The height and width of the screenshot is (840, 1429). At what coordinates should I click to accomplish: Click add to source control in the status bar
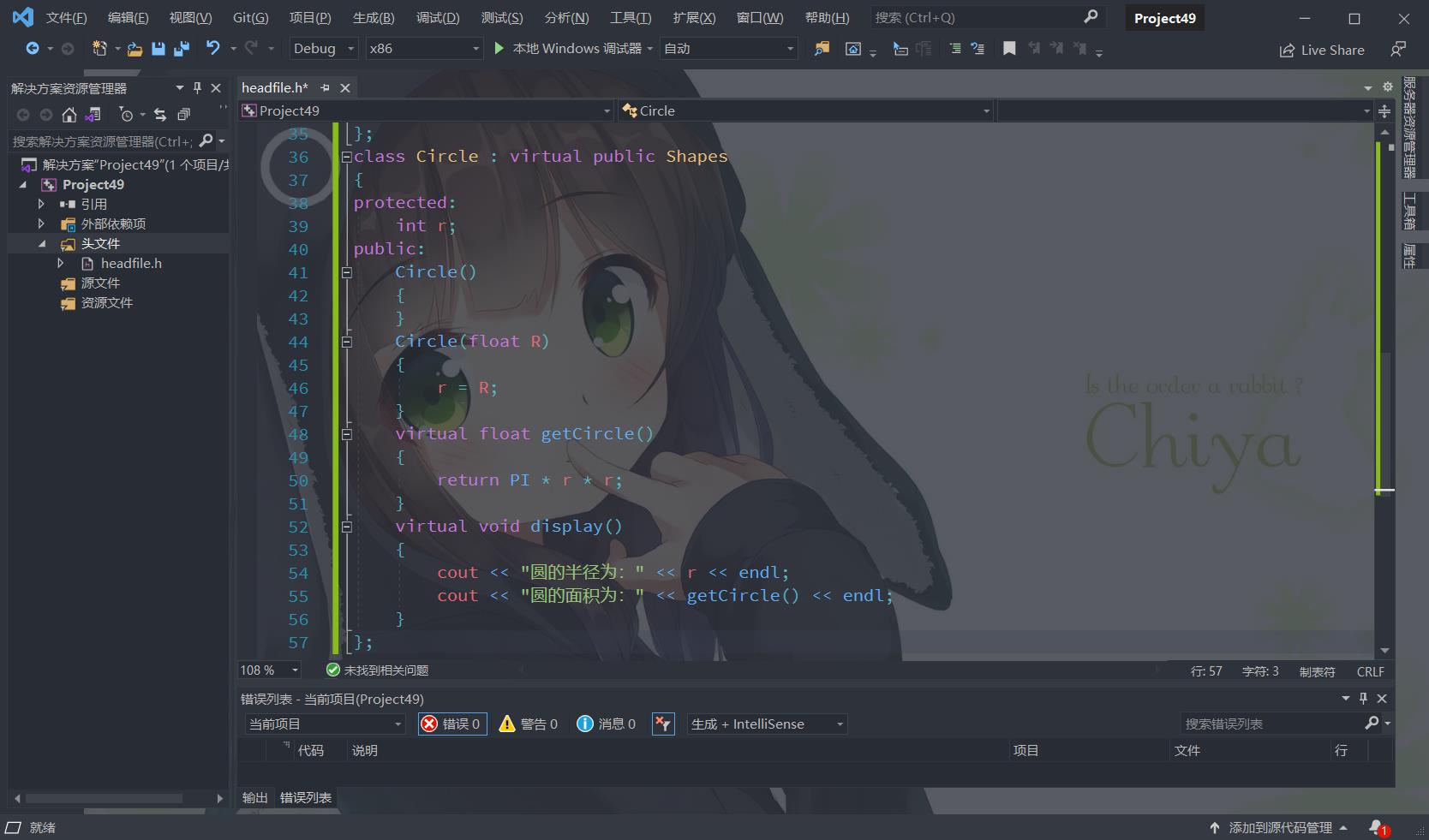(1279, 828)
